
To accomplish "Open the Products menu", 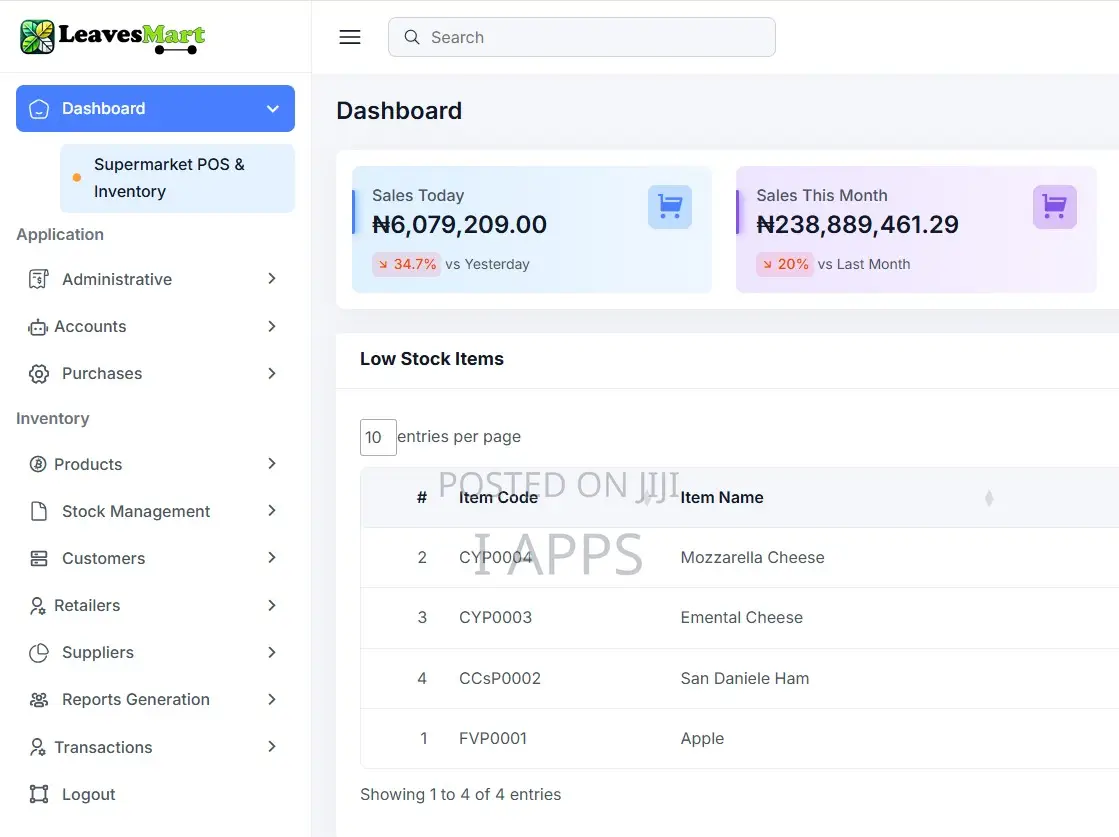I will (155, 465).
